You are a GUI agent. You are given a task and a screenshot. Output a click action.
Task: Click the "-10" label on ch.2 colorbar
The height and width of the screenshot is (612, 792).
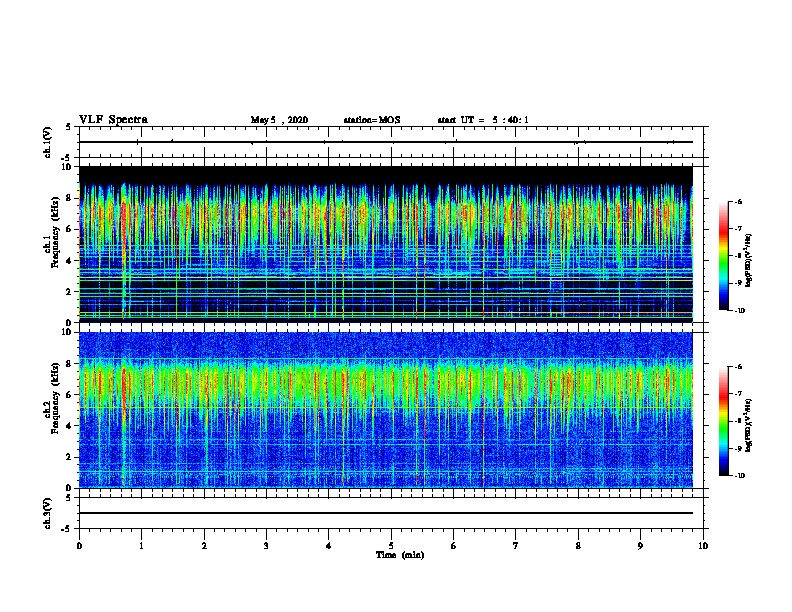click(739, 476)
